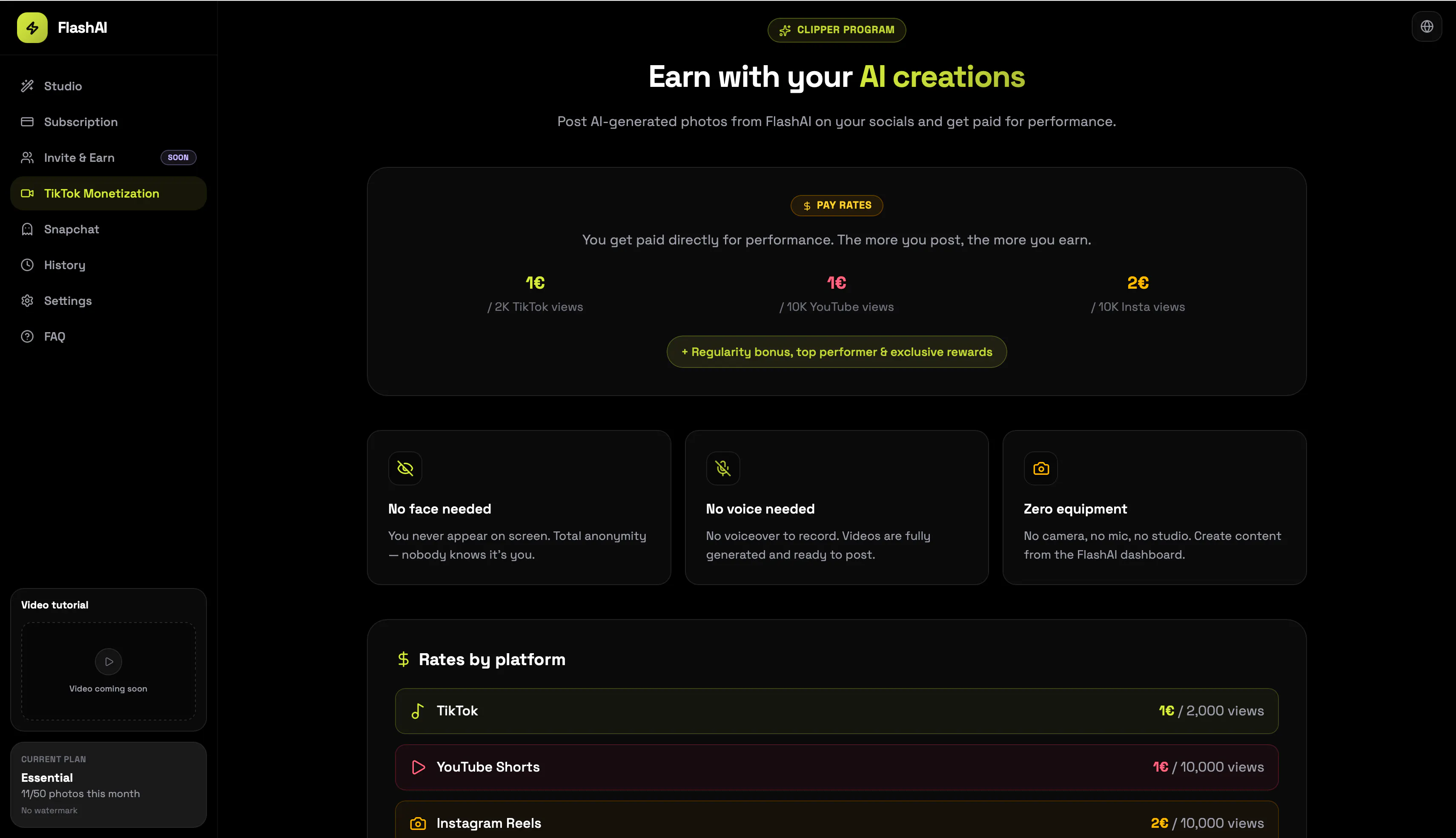1456x838 pixels.
Task: Click the Pay Rates badge
Action: tap(837, 206)
